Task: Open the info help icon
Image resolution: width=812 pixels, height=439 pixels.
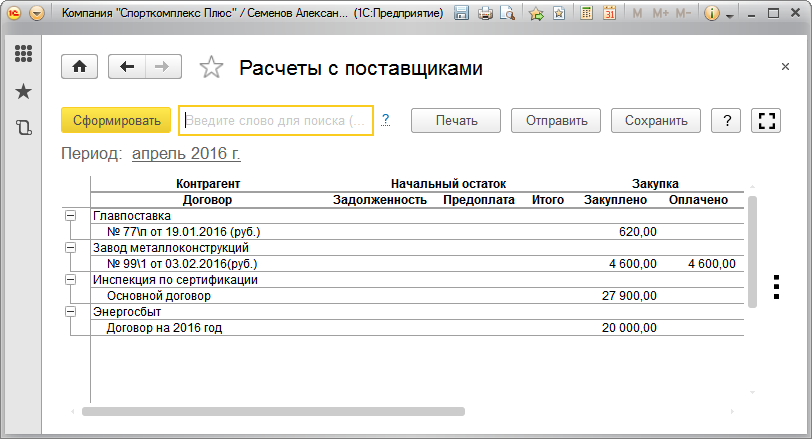Action: coord(712,13)
